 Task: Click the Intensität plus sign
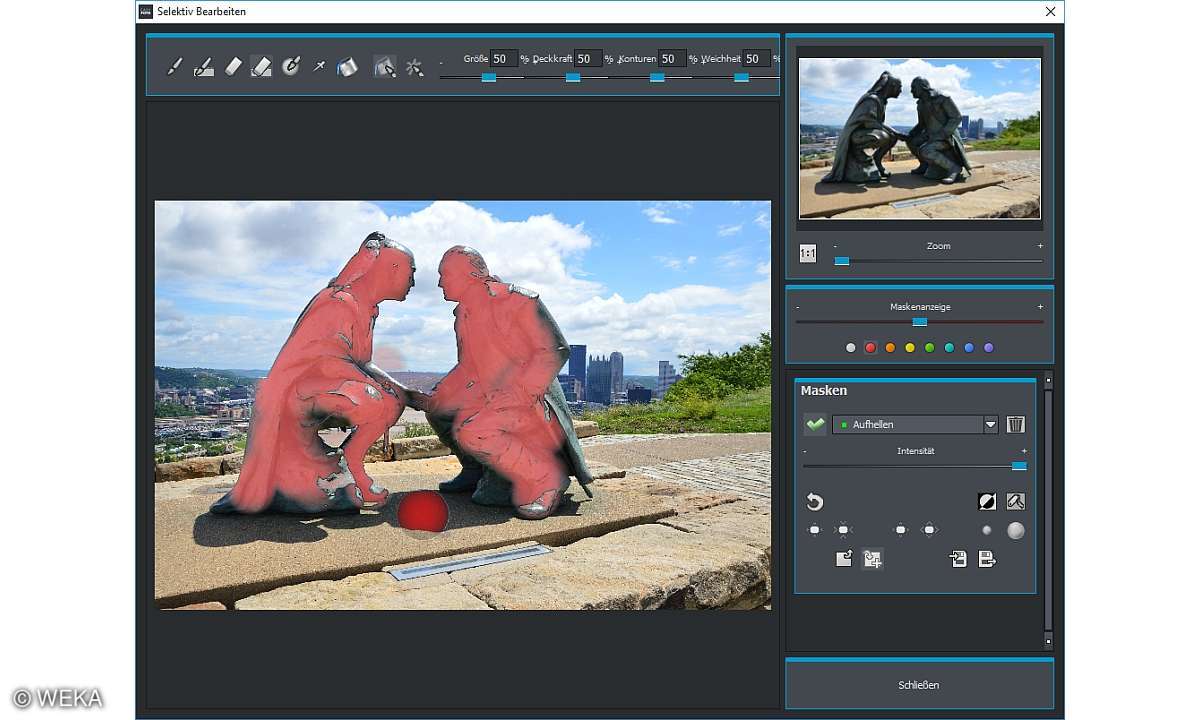pos(1024,451)
